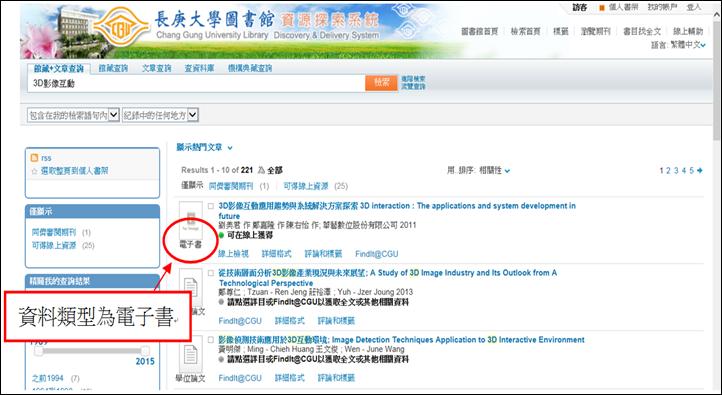This screenshot has height=395, width=722.
Task: Expand the 顯示熱門文章 chevron
Action: pyautogui.click(x=230, y=148)
